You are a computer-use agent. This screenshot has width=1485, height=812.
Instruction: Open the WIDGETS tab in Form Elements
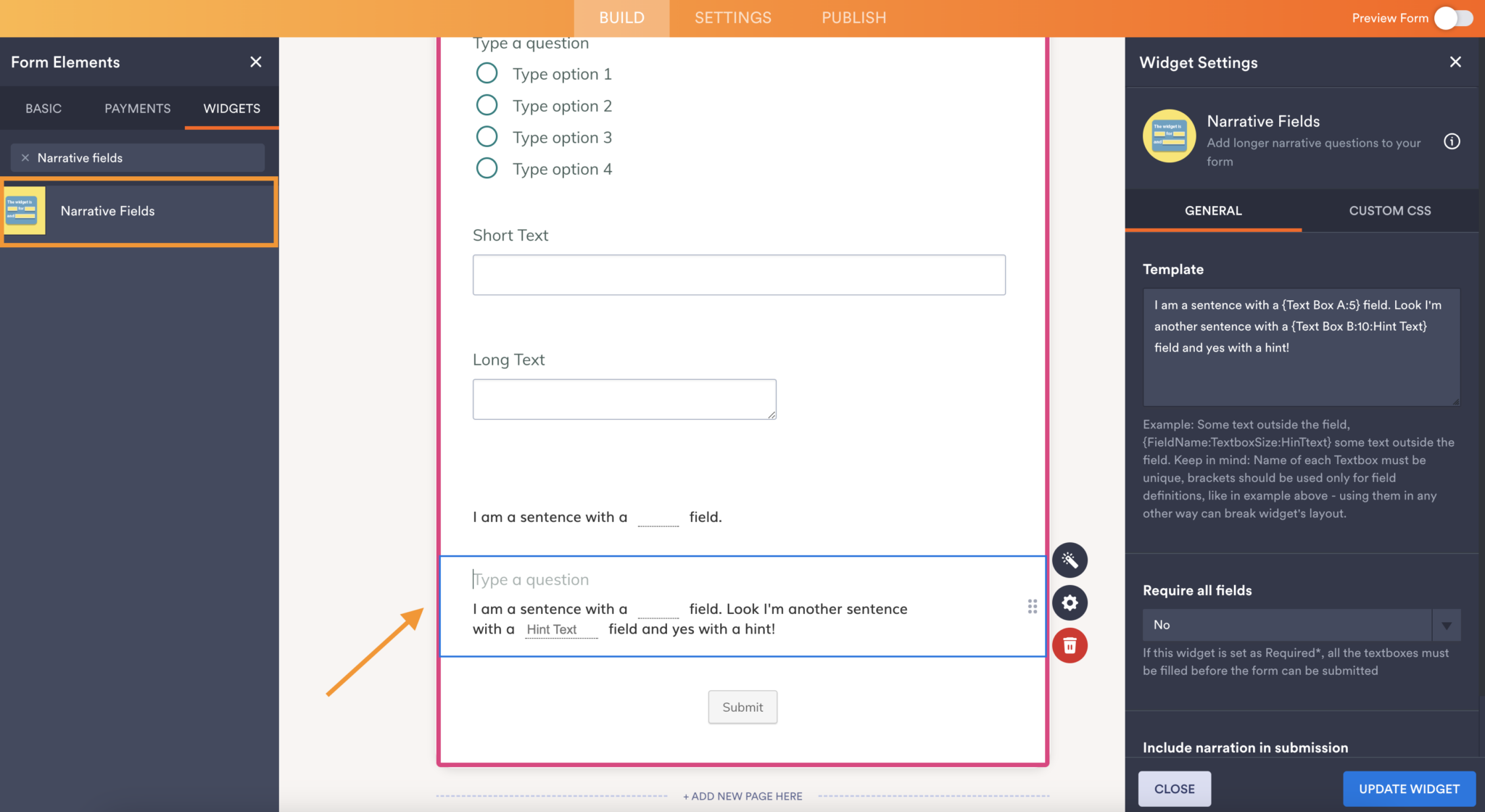(231, 109)
